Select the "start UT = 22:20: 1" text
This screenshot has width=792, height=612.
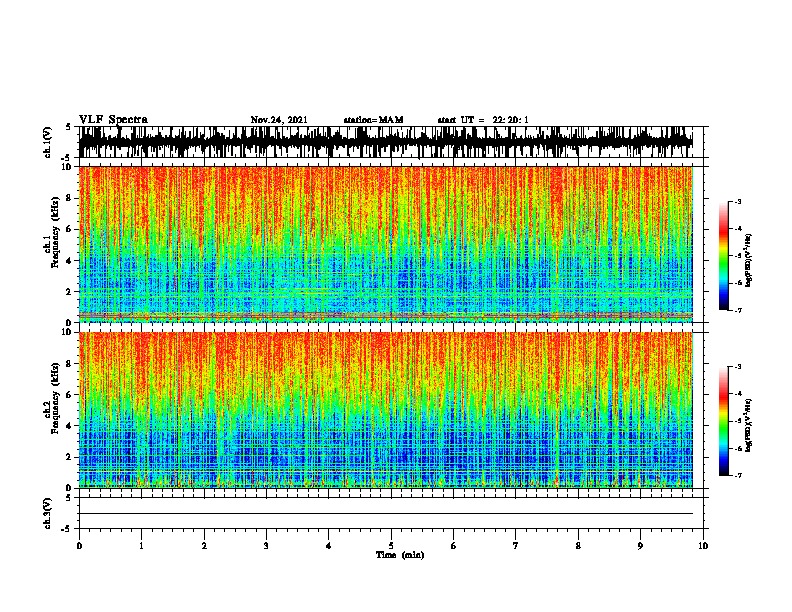[483, 120]
